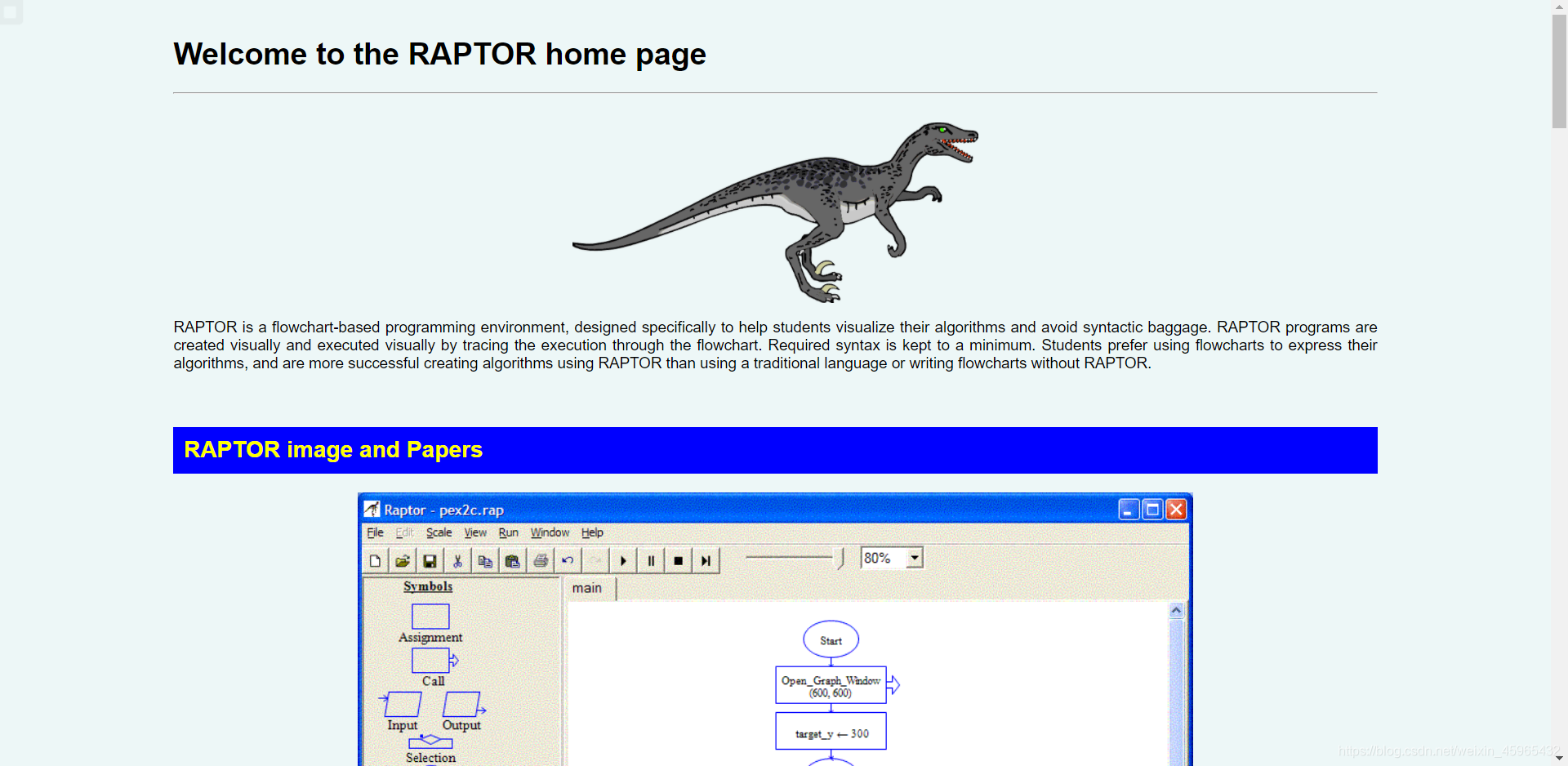Image resolution: width=1568 pixels, height=766 pixels.
Task: Stop execution with the square Stop button
Action: point(678,560)
